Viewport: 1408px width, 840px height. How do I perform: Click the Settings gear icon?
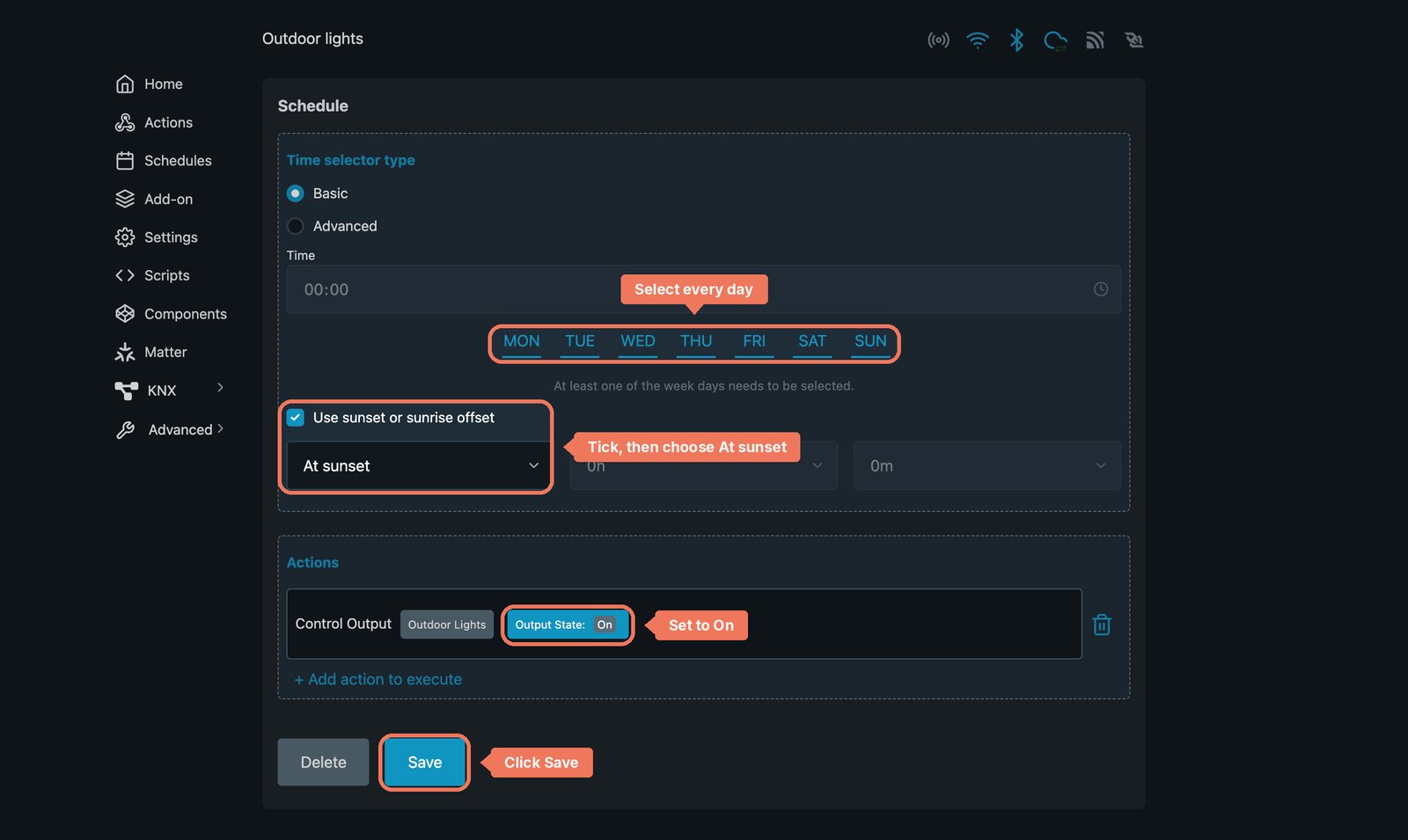[x=125, y=237]
